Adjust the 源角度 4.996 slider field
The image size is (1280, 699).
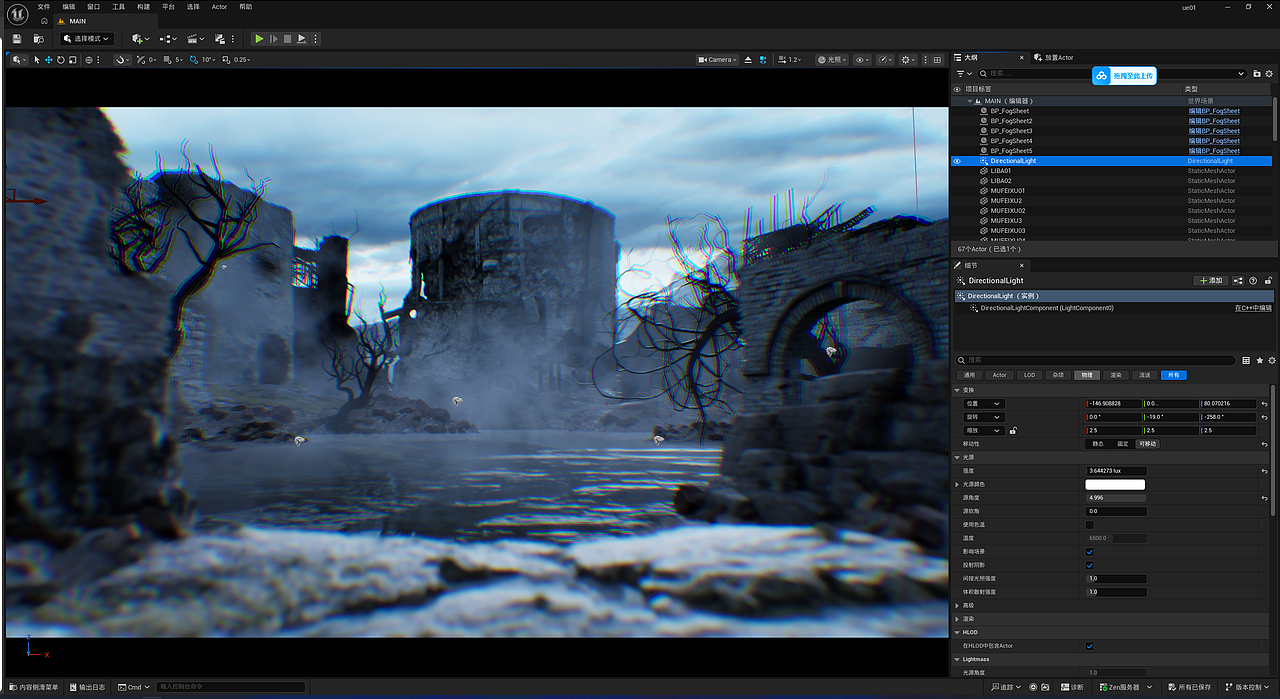click(1116, 497)
